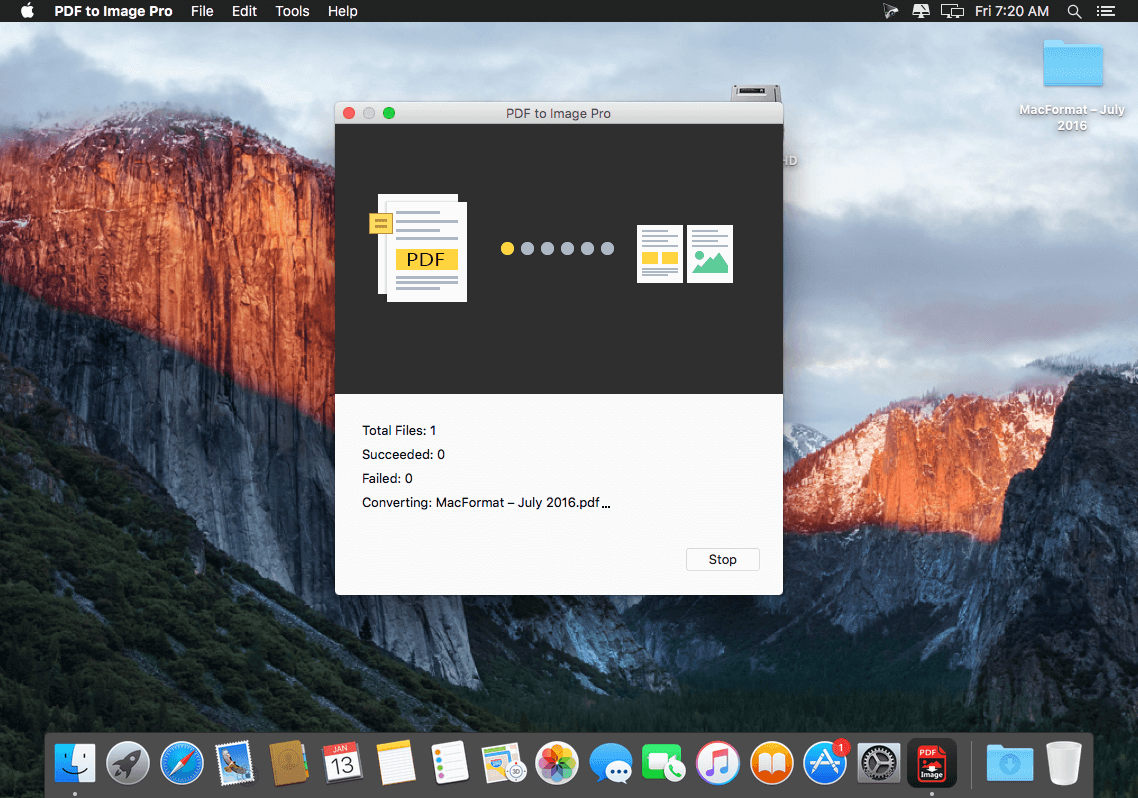Click the clock showing Fri 7:20 AM
This screenshot has height=798, width=1138.
1012,11
